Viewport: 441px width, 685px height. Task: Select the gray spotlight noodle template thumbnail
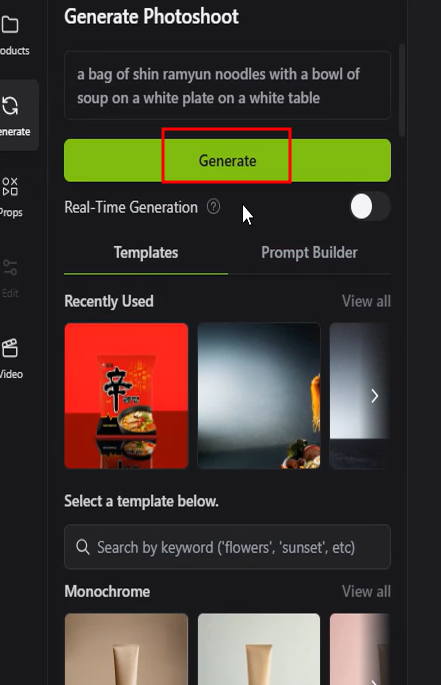(259, 396)
